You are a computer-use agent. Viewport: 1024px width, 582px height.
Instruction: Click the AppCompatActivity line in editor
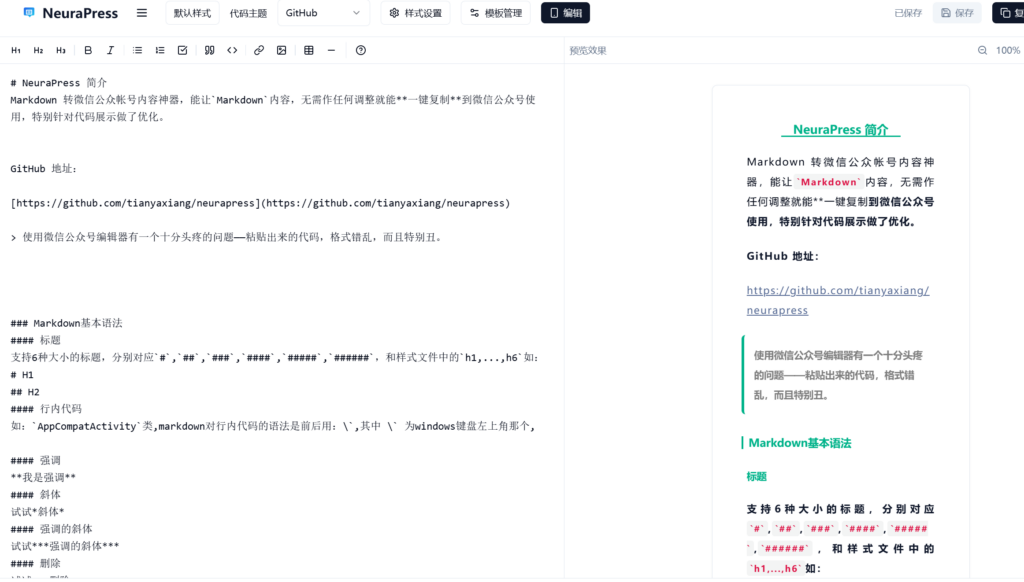(x=273, y=426)
